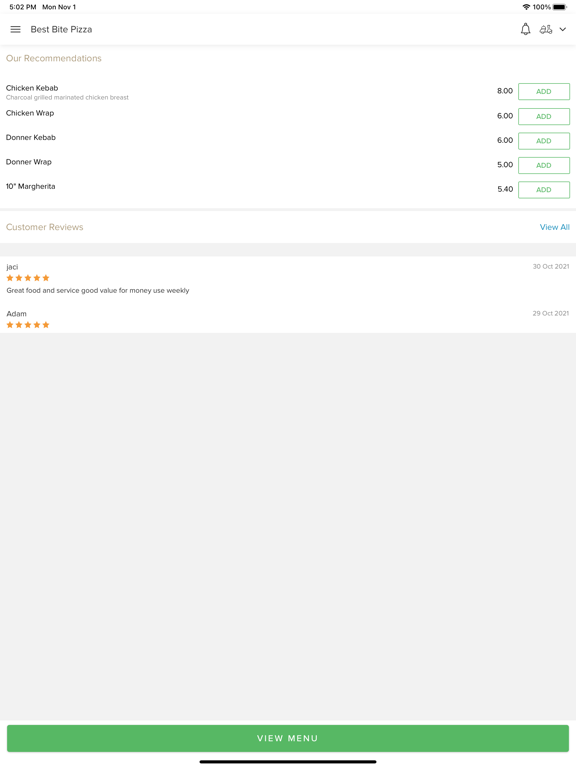Viewport: 576px width, 768px height.
Task: Expand the order type dropdown chevron
Action: click(x=563, y=29)
